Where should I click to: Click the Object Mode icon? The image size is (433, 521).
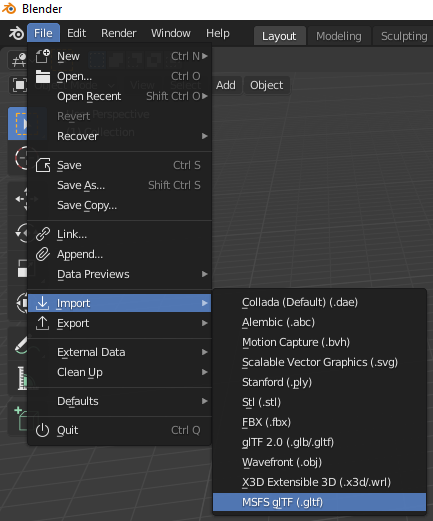click(19, 85)
